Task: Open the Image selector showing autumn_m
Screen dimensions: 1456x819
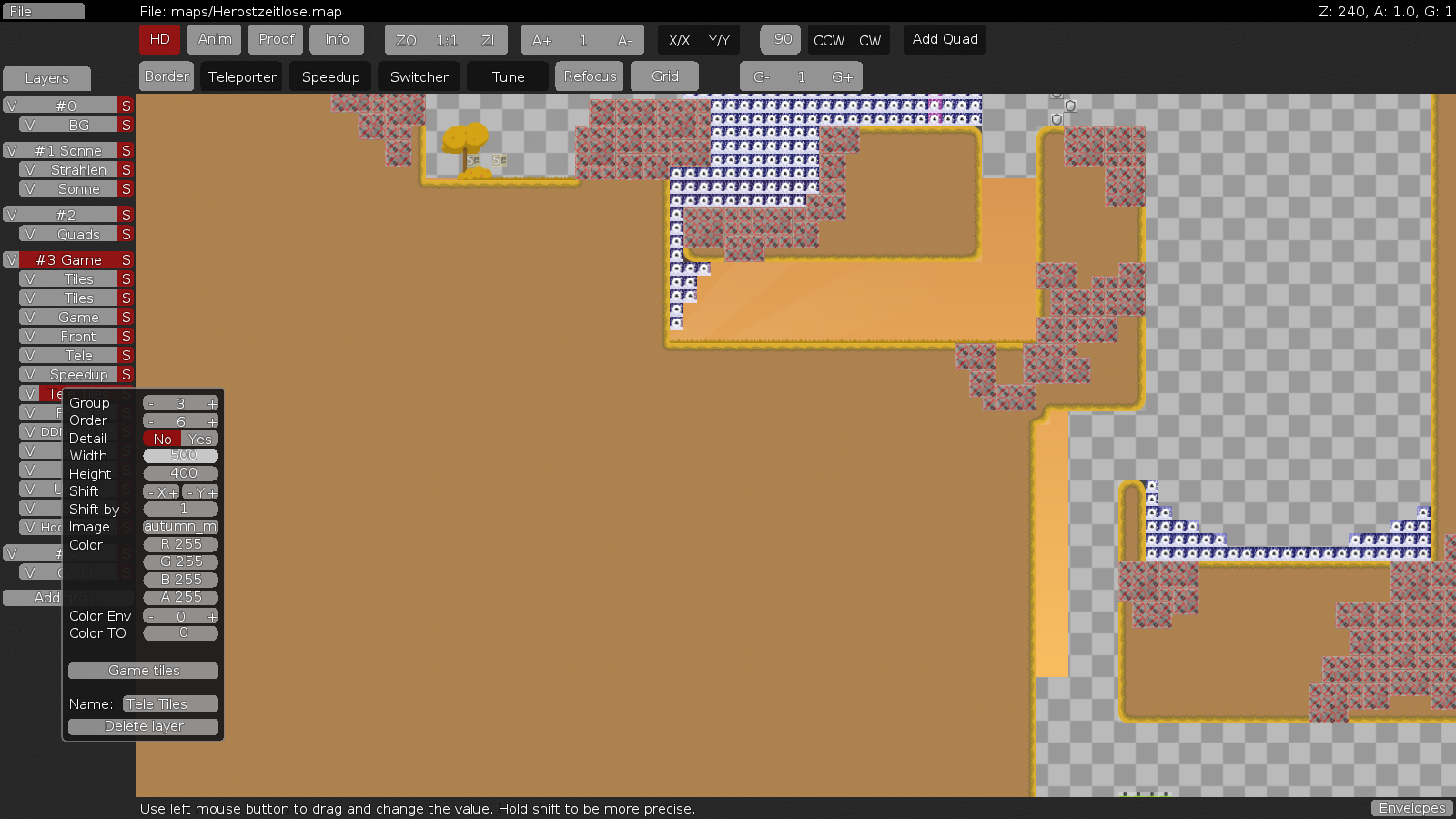Action: tap(180, 527)
